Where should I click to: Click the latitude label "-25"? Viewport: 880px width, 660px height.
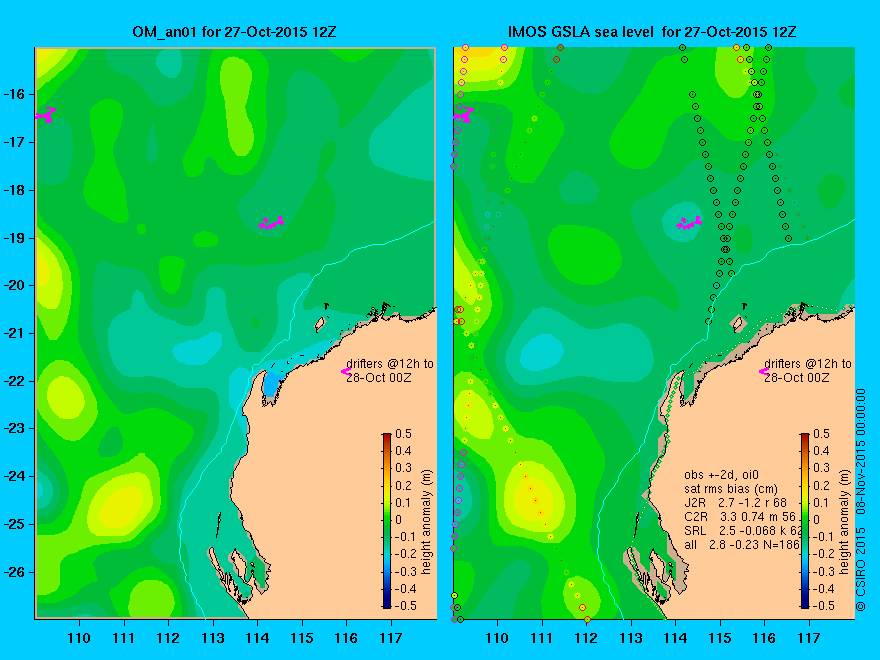[x=15, y=524]
